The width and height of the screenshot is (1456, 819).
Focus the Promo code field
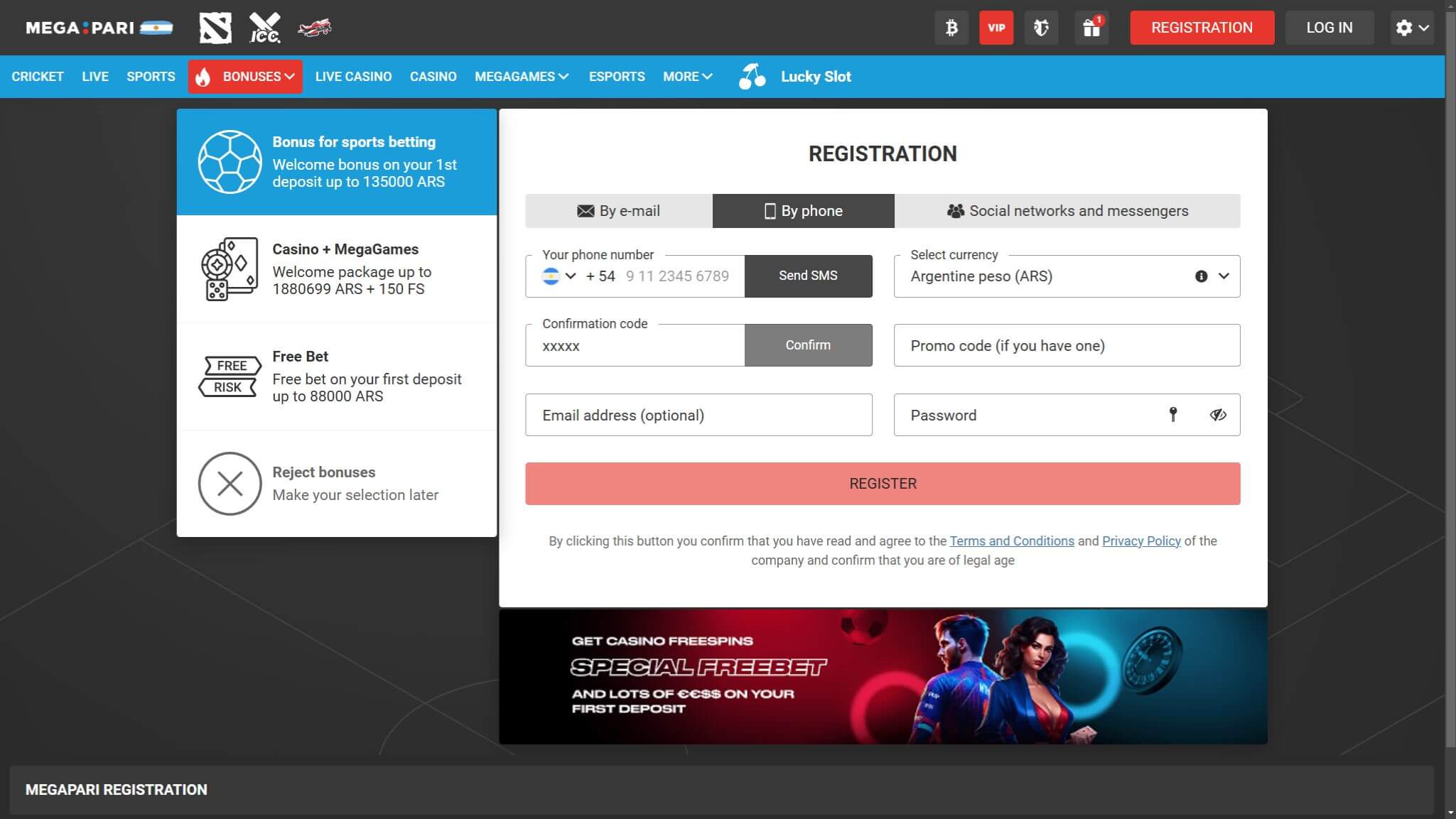point(1067,345)
